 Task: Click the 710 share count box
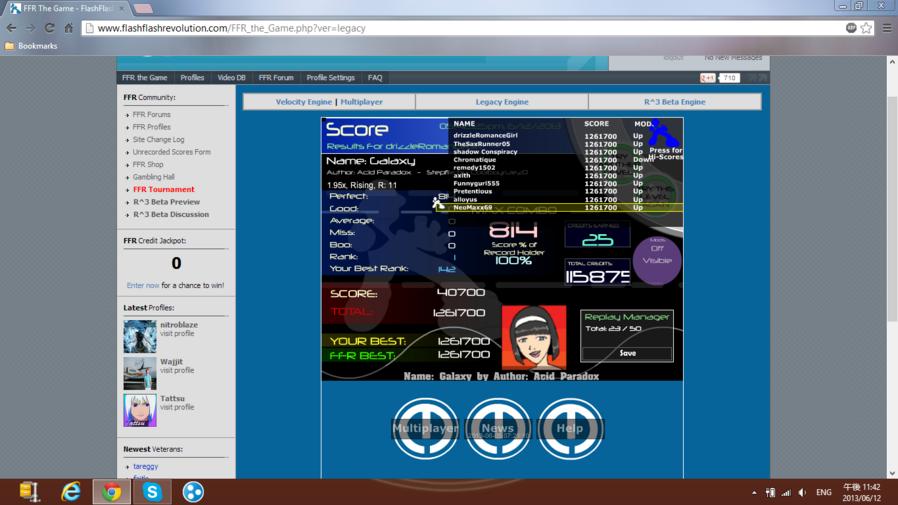pyautogui.click(x=729, y=78)
